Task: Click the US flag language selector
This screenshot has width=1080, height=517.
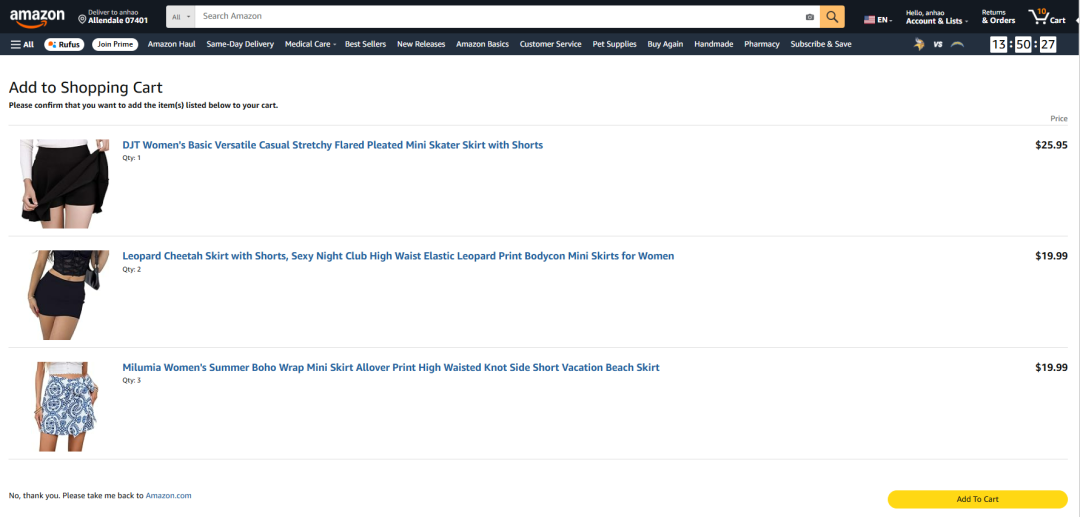Action: click(x=878, y=20)
